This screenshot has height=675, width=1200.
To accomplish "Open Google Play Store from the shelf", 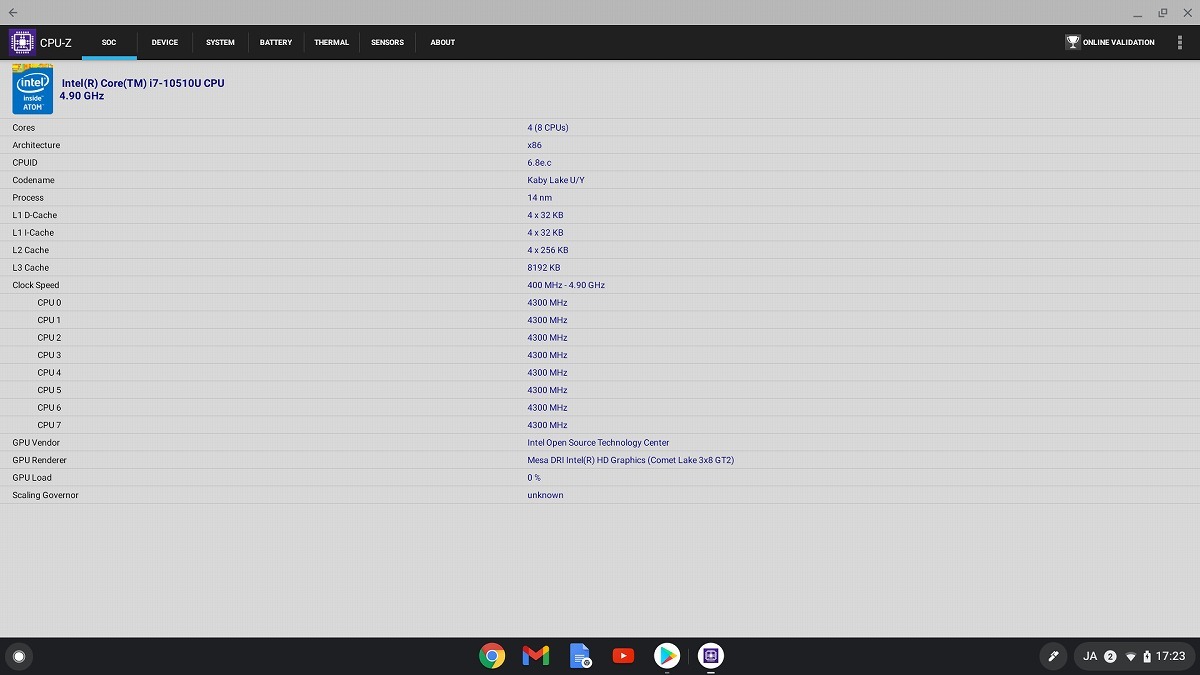I will [667, 656].
